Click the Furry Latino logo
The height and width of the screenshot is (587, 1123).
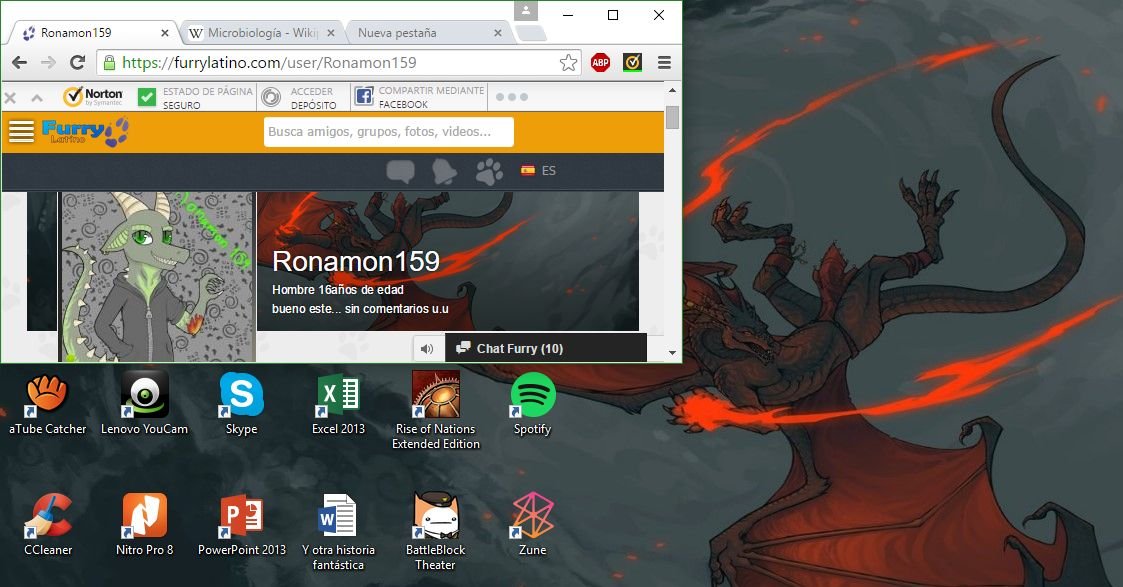coord(85,132)
